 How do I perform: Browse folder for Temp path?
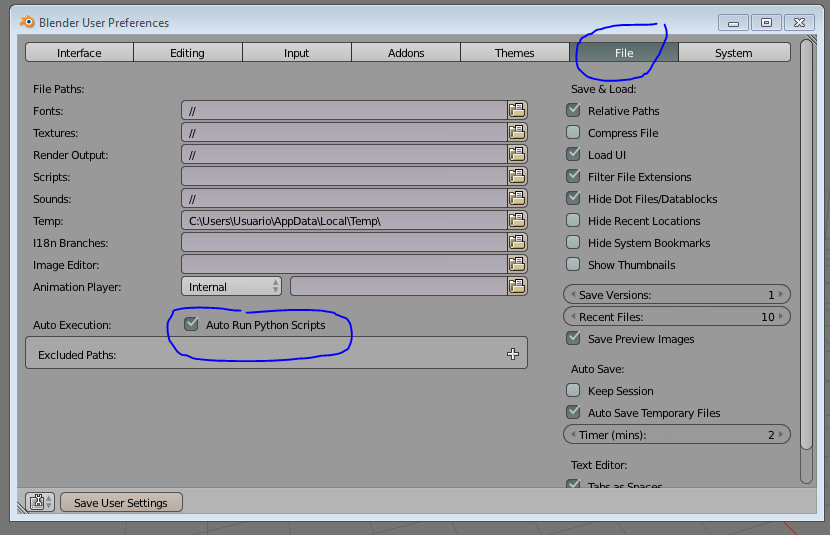[517, 220]
